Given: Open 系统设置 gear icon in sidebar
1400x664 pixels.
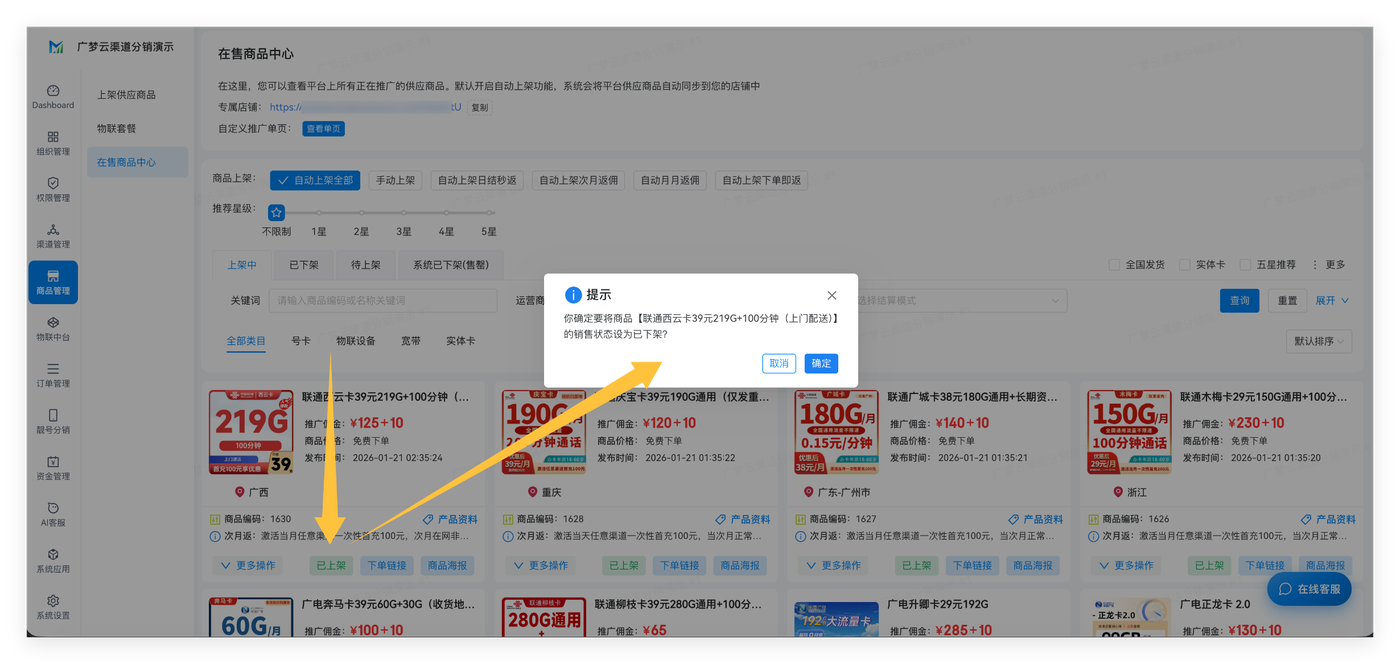Looking at the screenshot, I should (x=53, y=601).
